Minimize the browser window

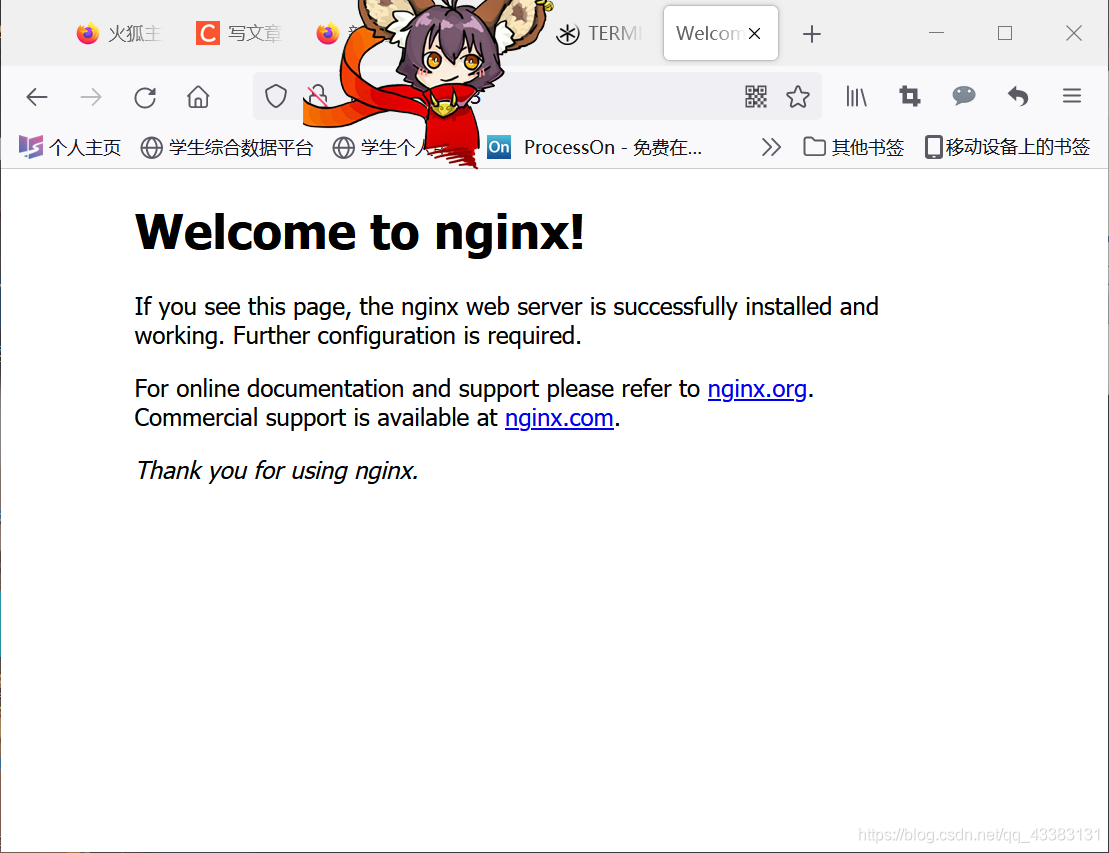click(936, 33)
